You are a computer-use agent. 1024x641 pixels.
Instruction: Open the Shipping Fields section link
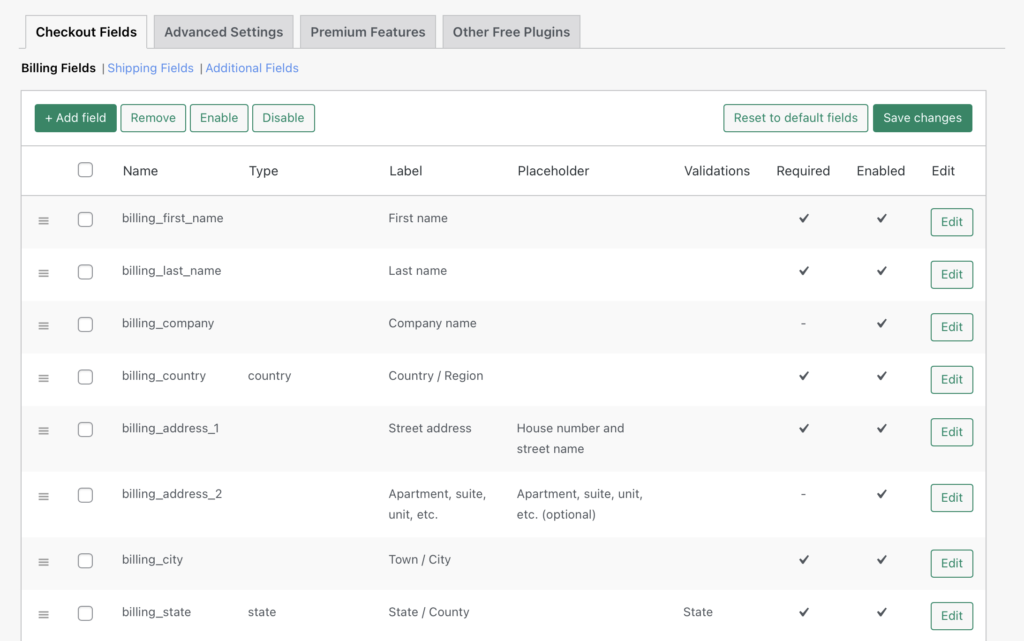click(150, 68)
